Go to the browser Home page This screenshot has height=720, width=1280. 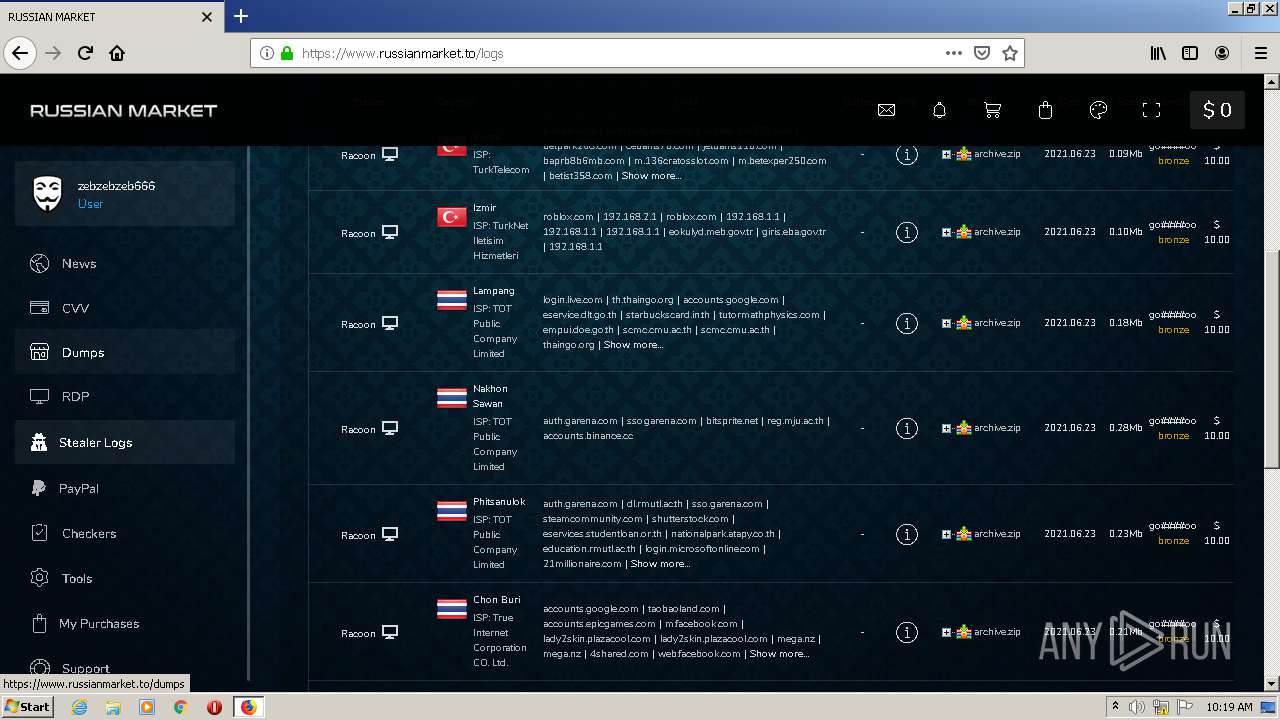[117, 53]
